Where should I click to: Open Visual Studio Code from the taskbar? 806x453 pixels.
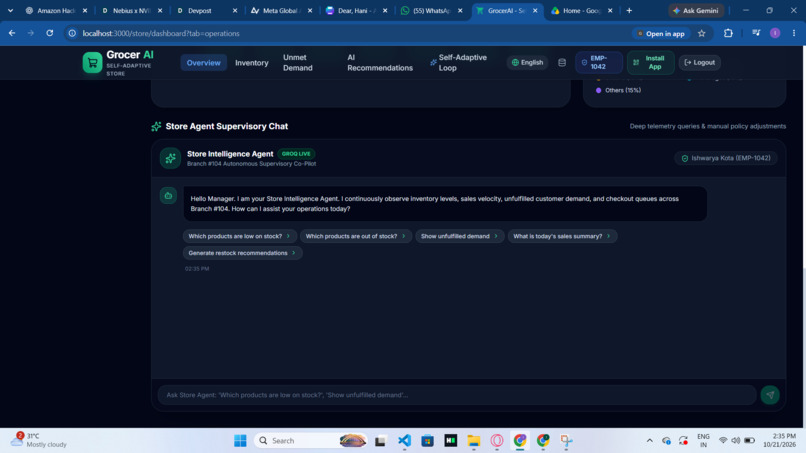(x=404, y=441)
